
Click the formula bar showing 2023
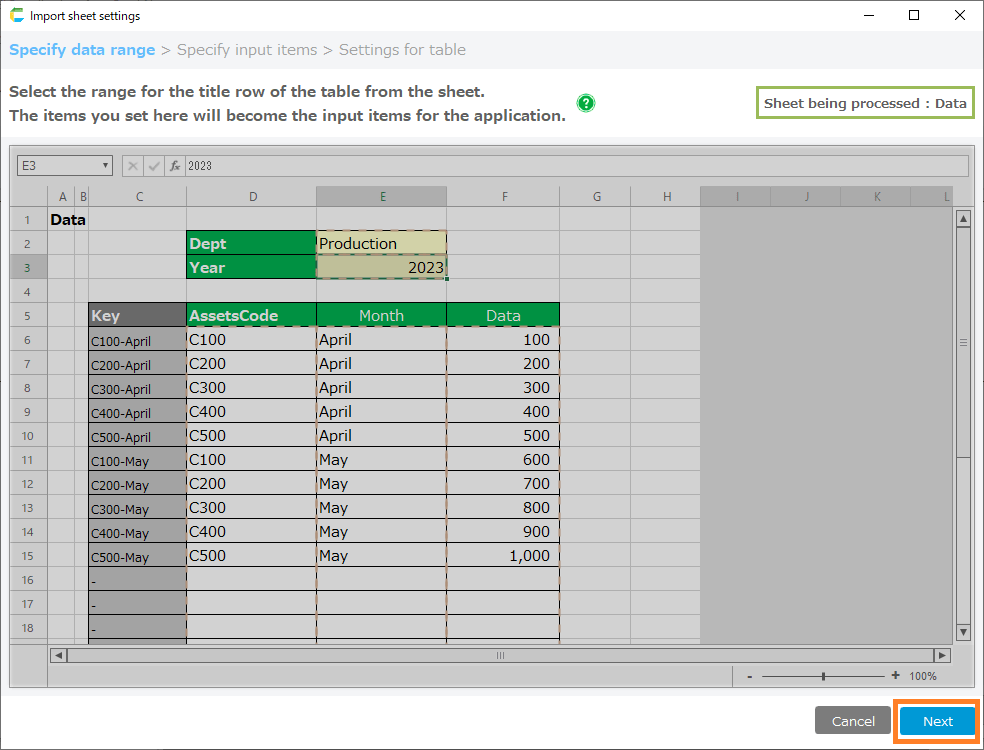(575, 166)
